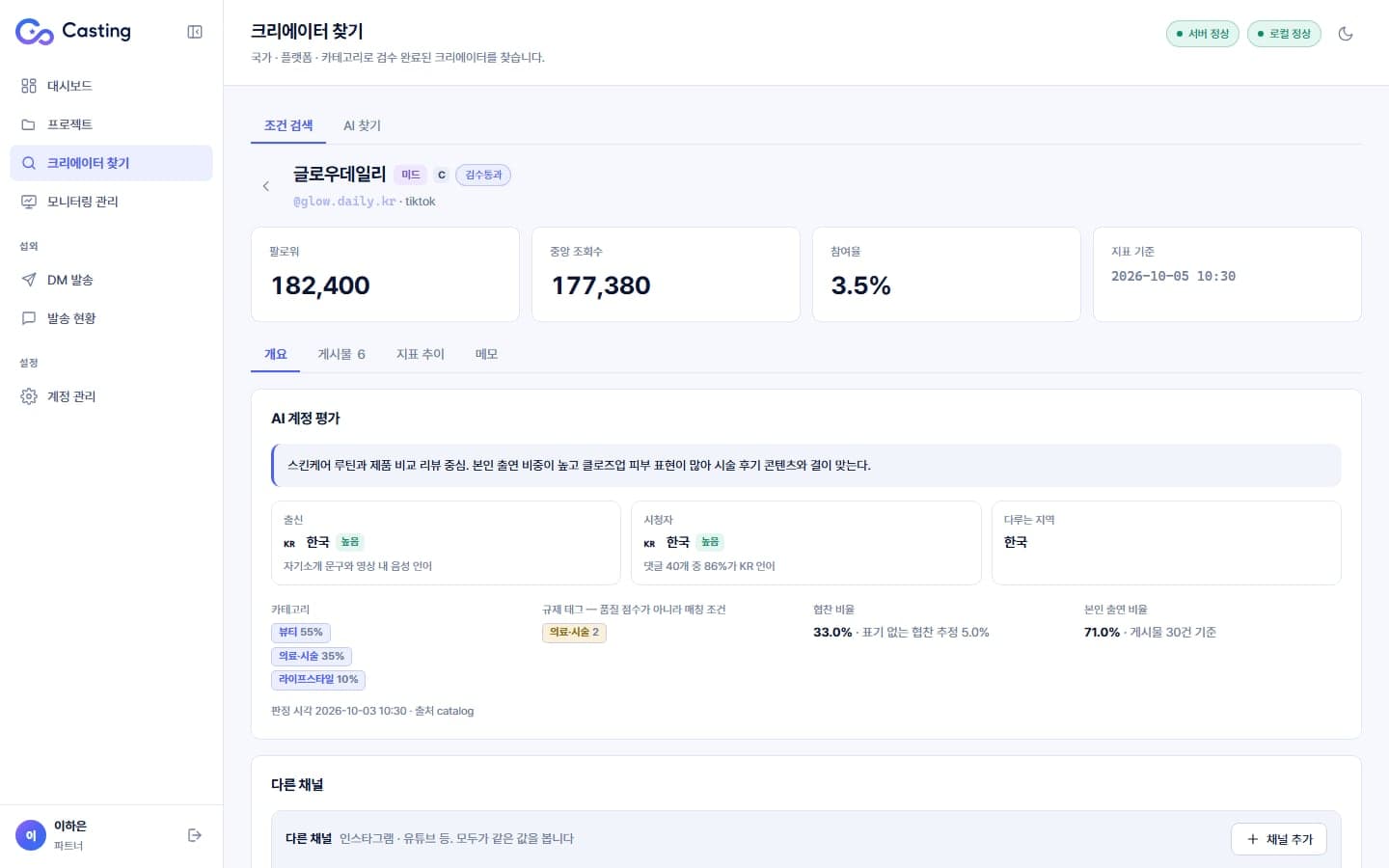Click the 계정 관리 gear icon
This screenshot has height=868, width=1389.
(x=29, y=396)
